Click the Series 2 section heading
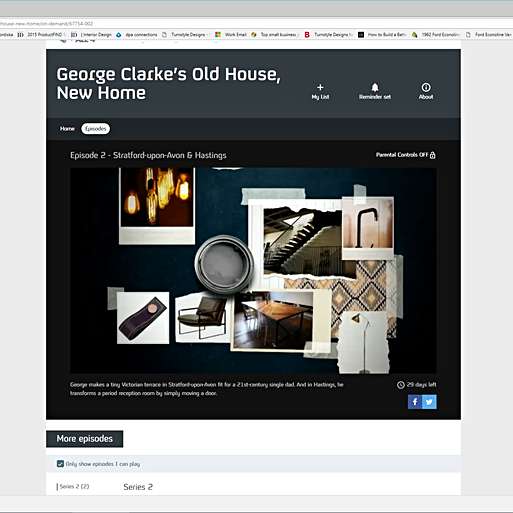Image resolution: width=513 pixels, height=513 pixels. 138,487
